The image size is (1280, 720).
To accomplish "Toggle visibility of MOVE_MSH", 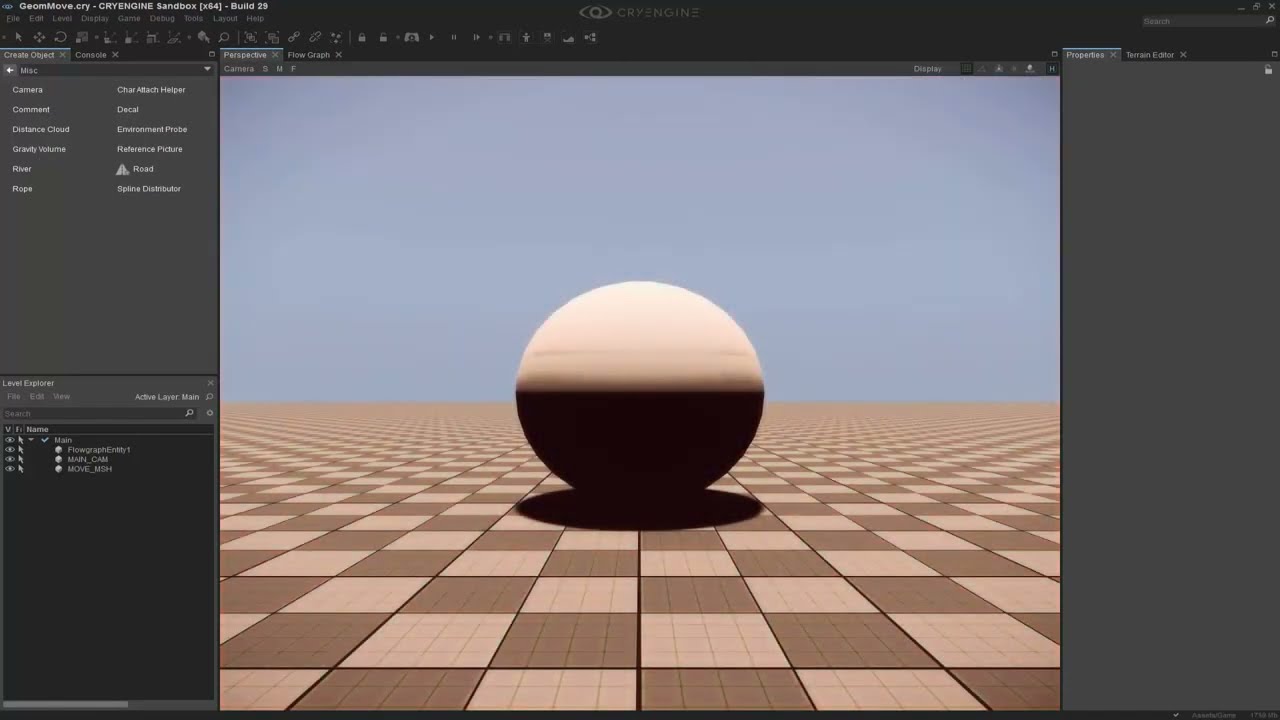I will 9,469.
